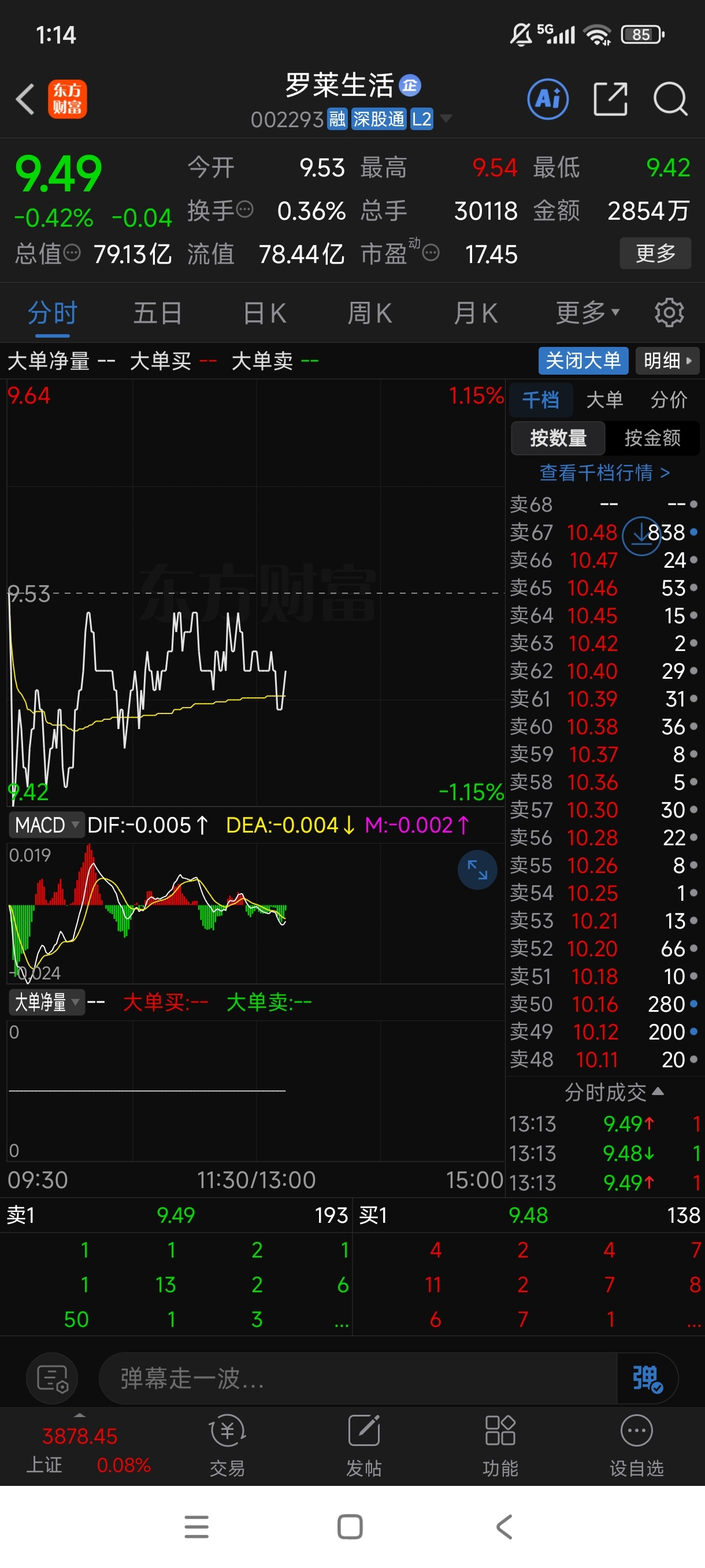Tap the large 9.49 current price

pos(58,173)
